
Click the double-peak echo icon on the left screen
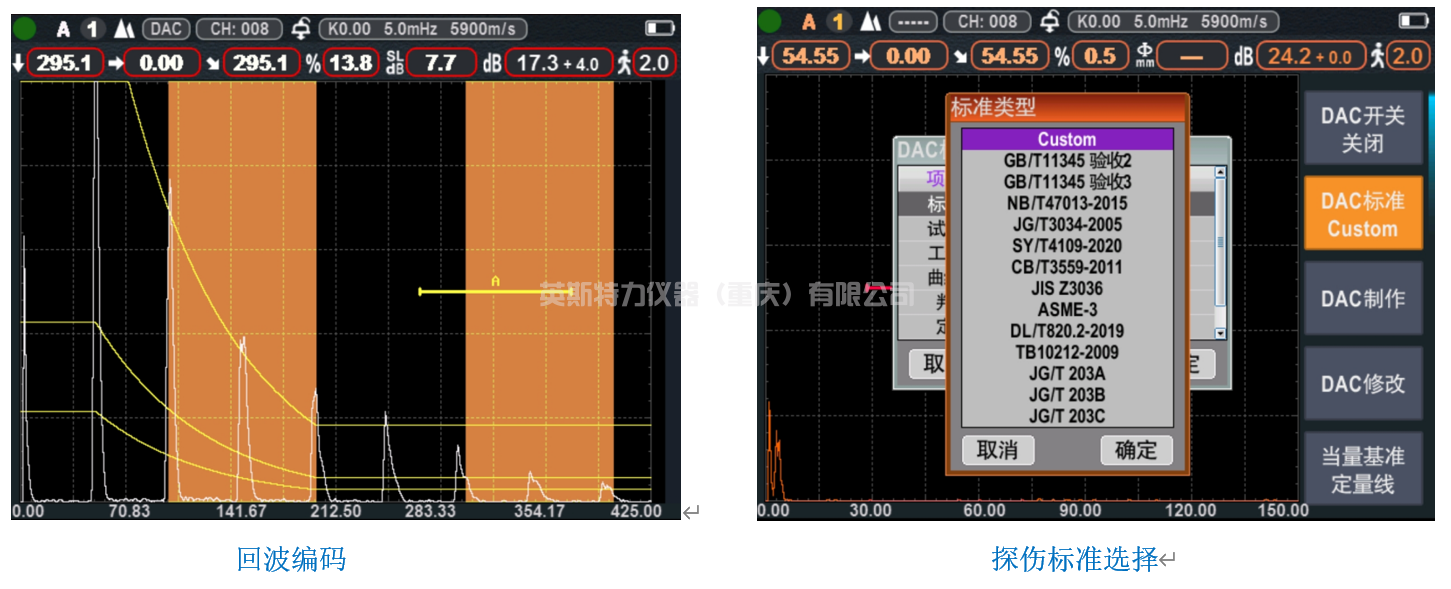(x=125, y=29)
